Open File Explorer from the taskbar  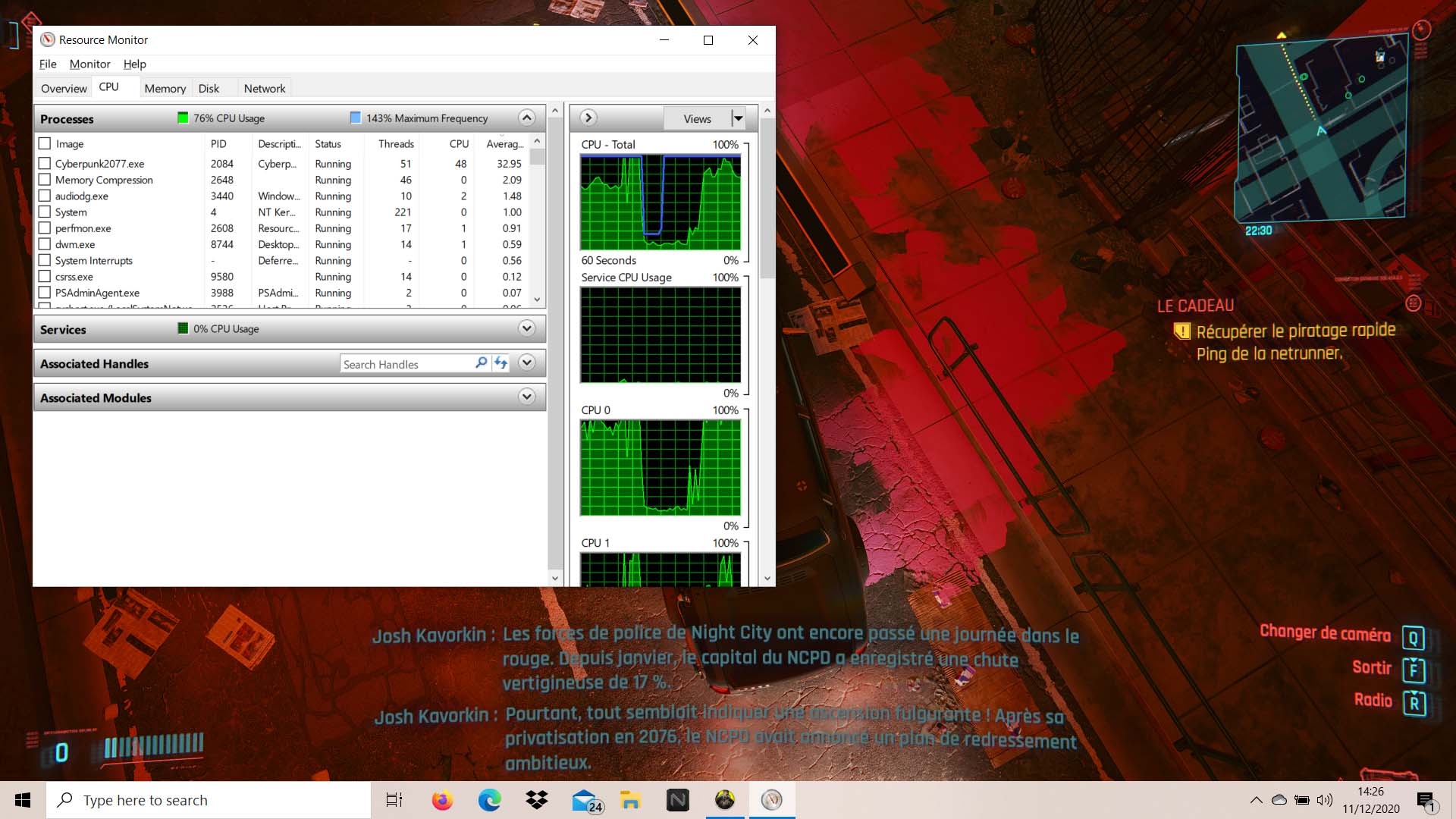point(630,800)
